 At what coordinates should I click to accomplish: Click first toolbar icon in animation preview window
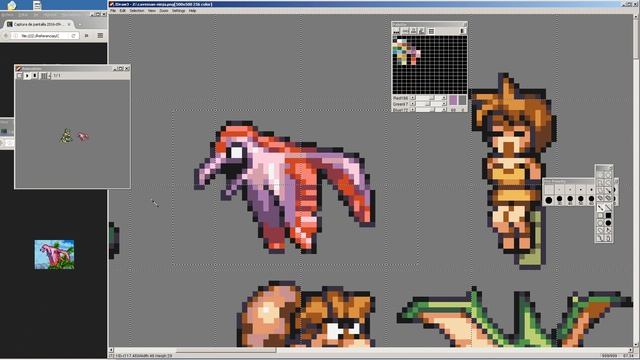[x=19, y=76]
